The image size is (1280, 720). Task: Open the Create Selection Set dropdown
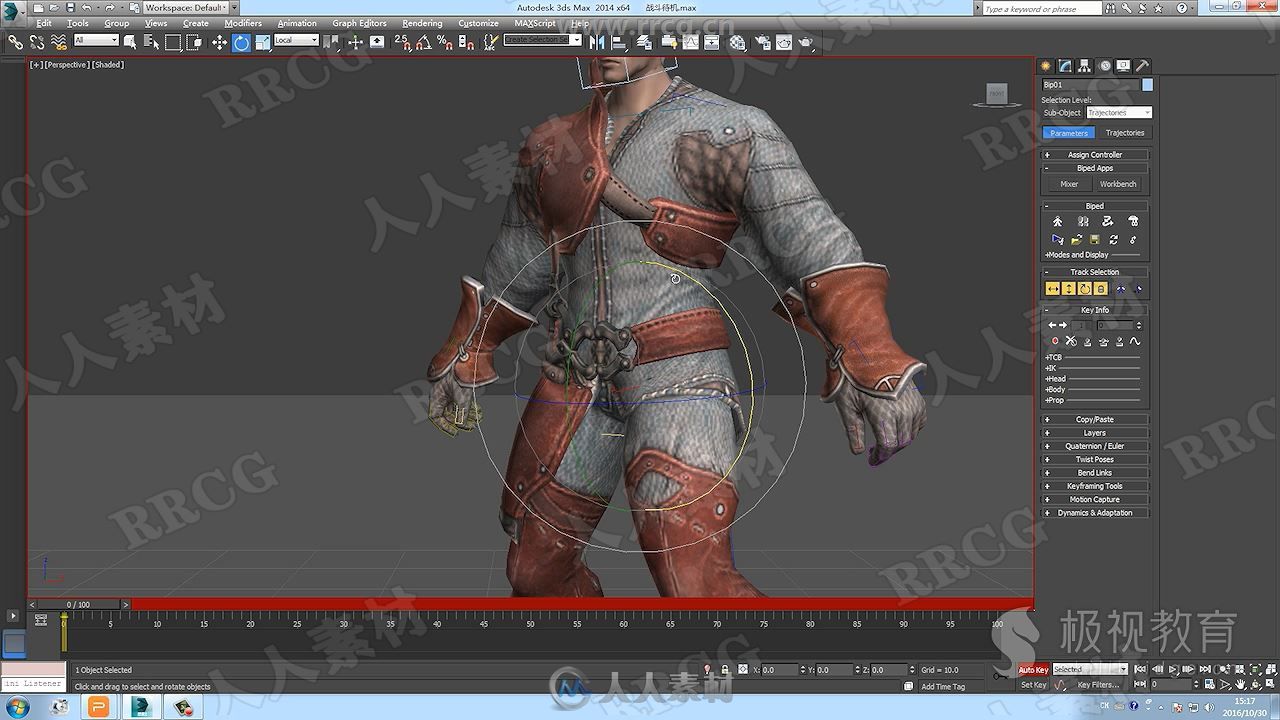click(542, 40)
